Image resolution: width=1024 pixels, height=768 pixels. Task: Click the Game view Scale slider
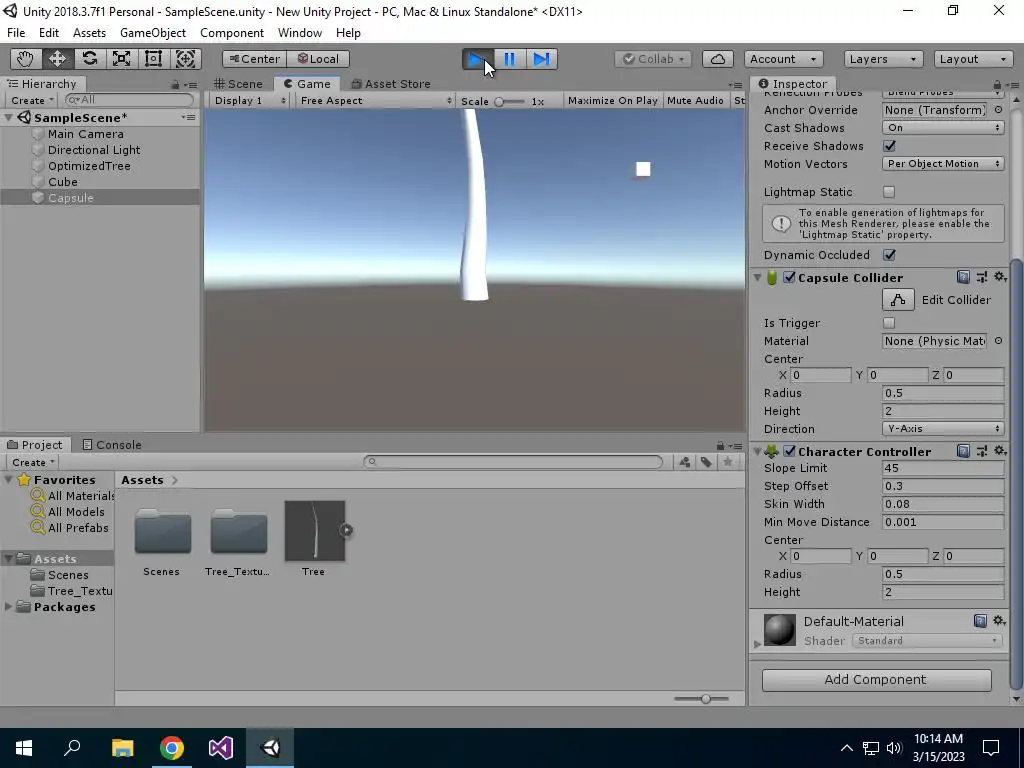[x=509, y=101]
